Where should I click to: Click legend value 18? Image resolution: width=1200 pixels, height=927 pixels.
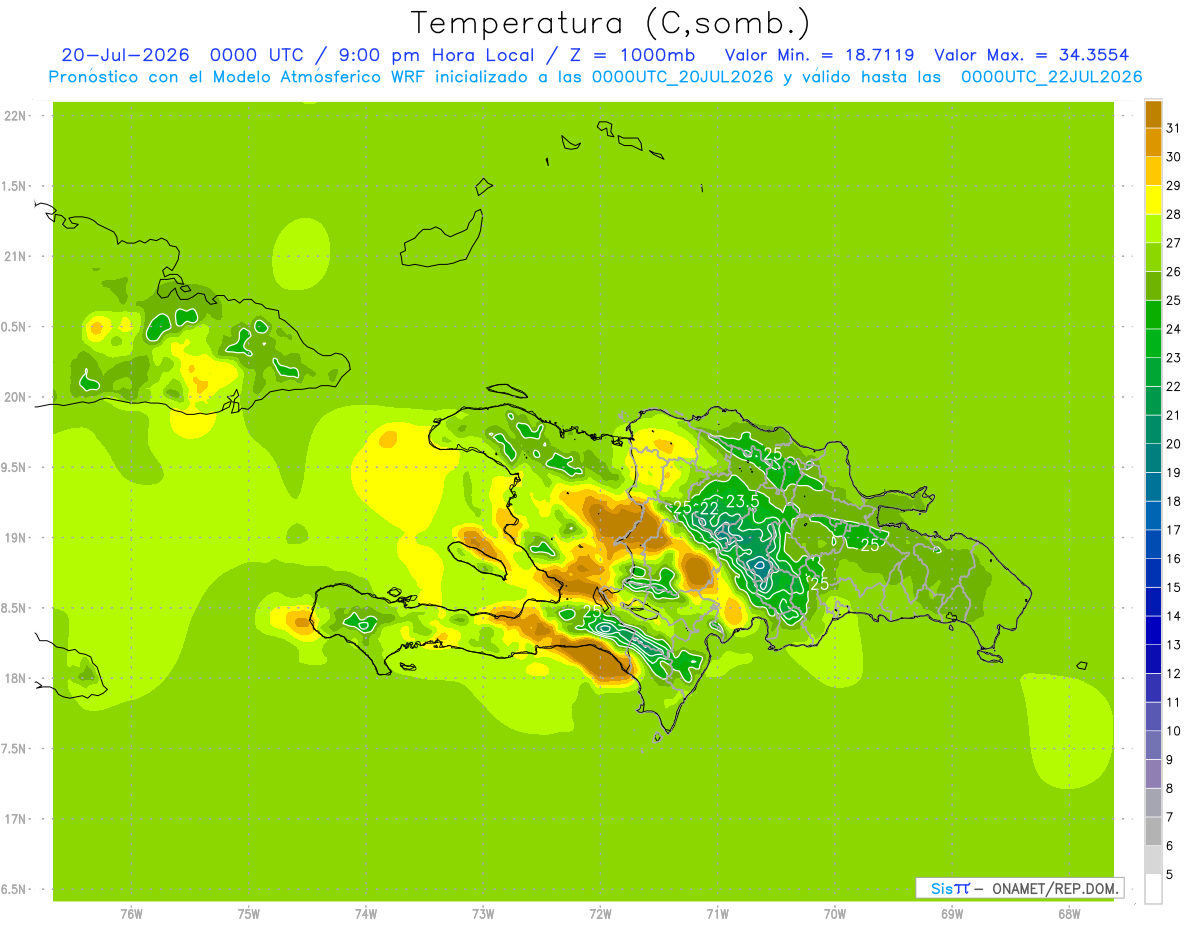[x=1174, y=501]
